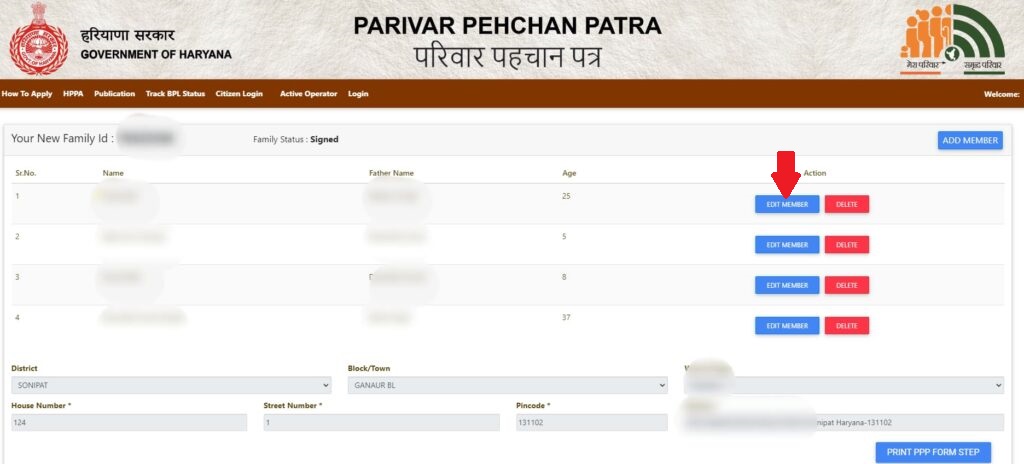Click the 'Welcome:' text in navbar

pyautogui.click(x=1002, y=94)
